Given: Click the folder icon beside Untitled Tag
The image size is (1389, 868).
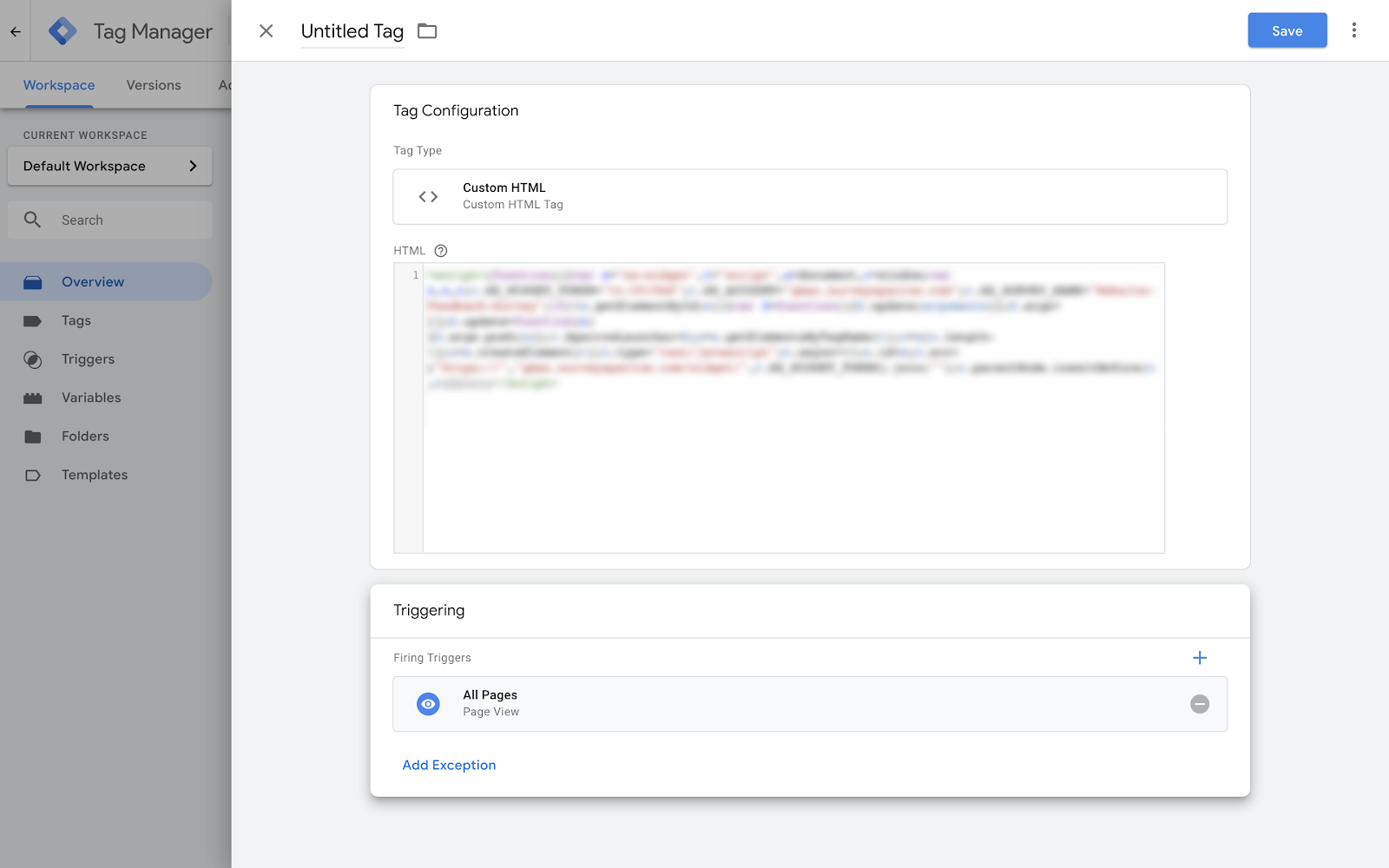Looking at the screenshot, I should click(427, 31).
